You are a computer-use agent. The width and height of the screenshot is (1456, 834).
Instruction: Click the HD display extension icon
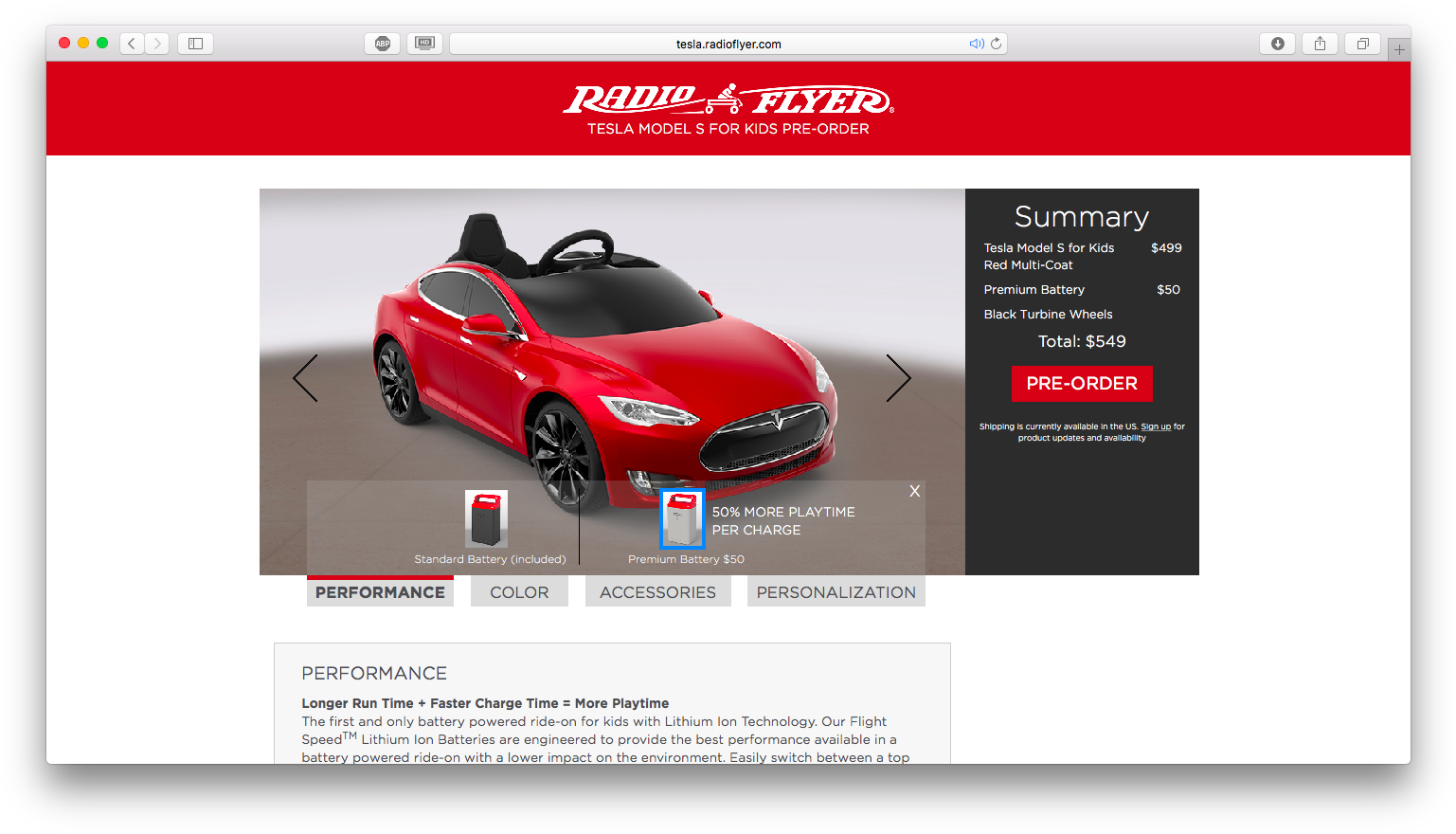pyautogui.click(x=424, y=44)
